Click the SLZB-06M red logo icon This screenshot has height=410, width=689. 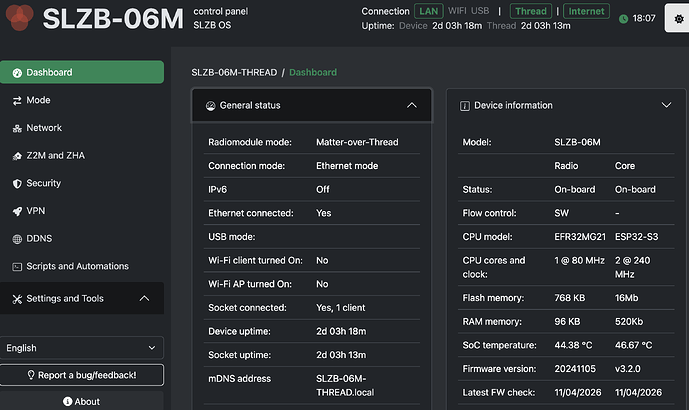pyautogui.click(x=19, y=17)
